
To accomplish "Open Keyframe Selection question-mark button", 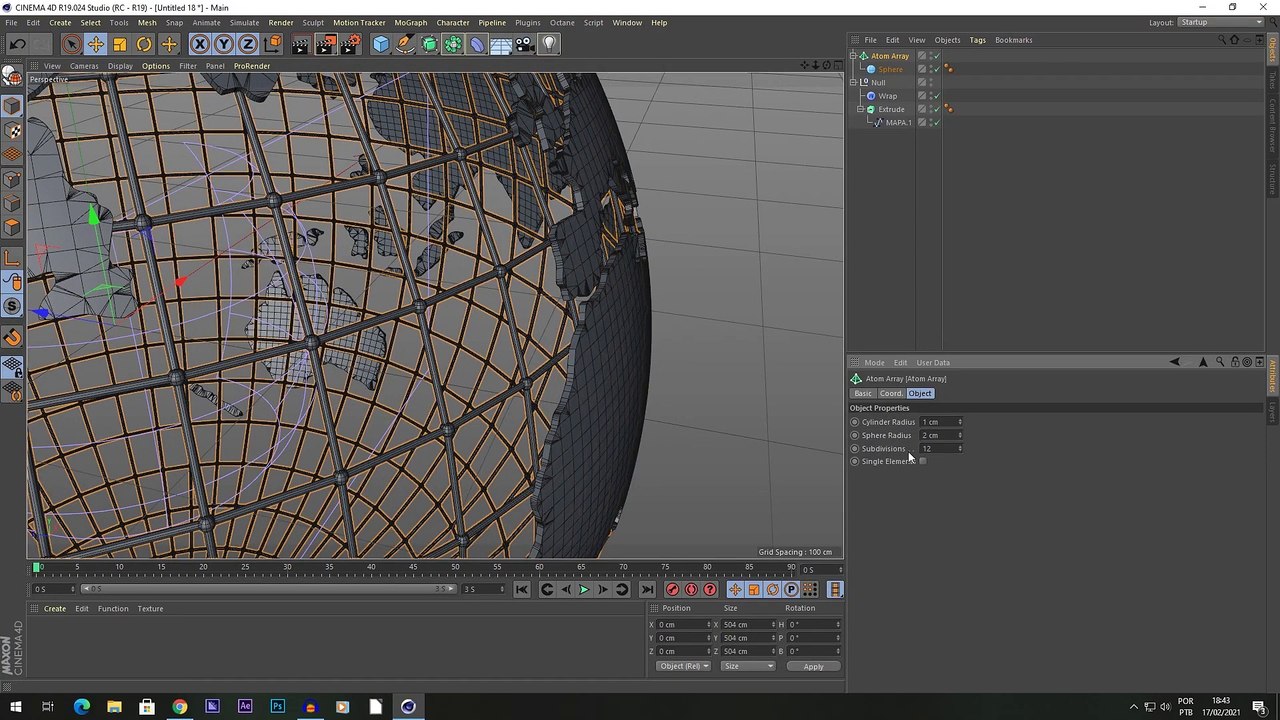I will 710,590.
